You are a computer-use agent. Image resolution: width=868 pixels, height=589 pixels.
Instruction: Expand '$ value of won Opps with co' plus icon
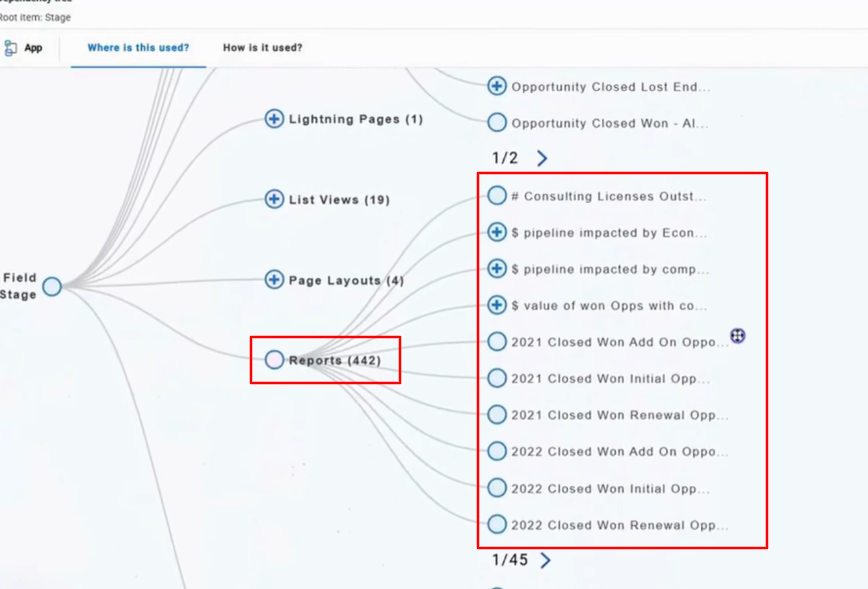point(497,305)
